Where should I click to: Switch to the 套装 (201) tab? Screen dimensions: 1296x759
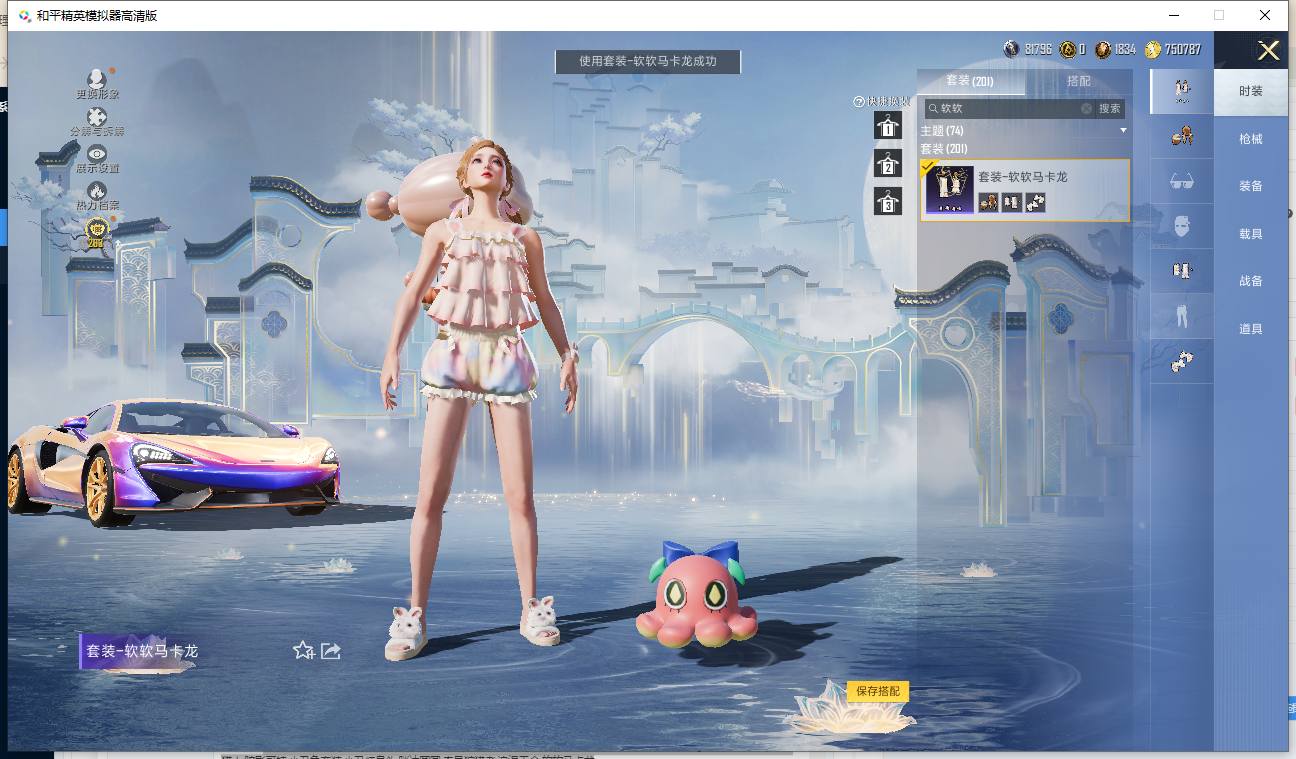[x=969, y=81]
